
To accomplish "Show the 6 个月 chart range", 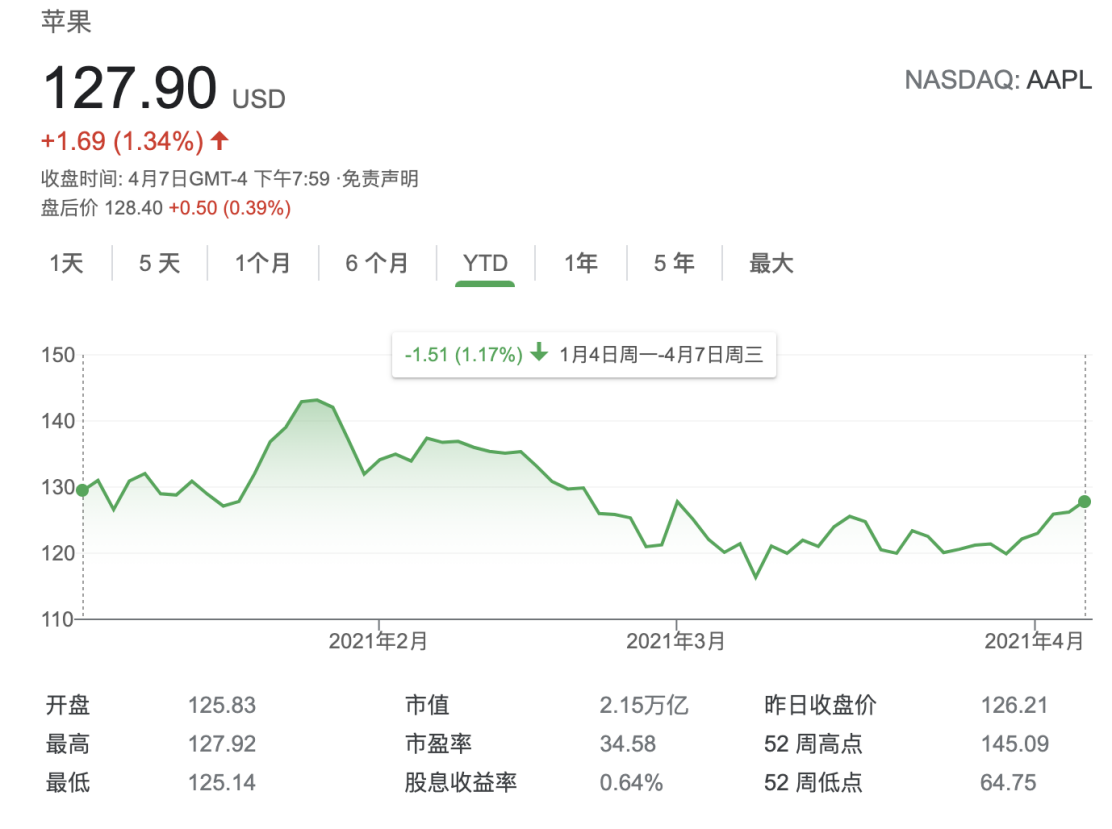I will 377,264.
